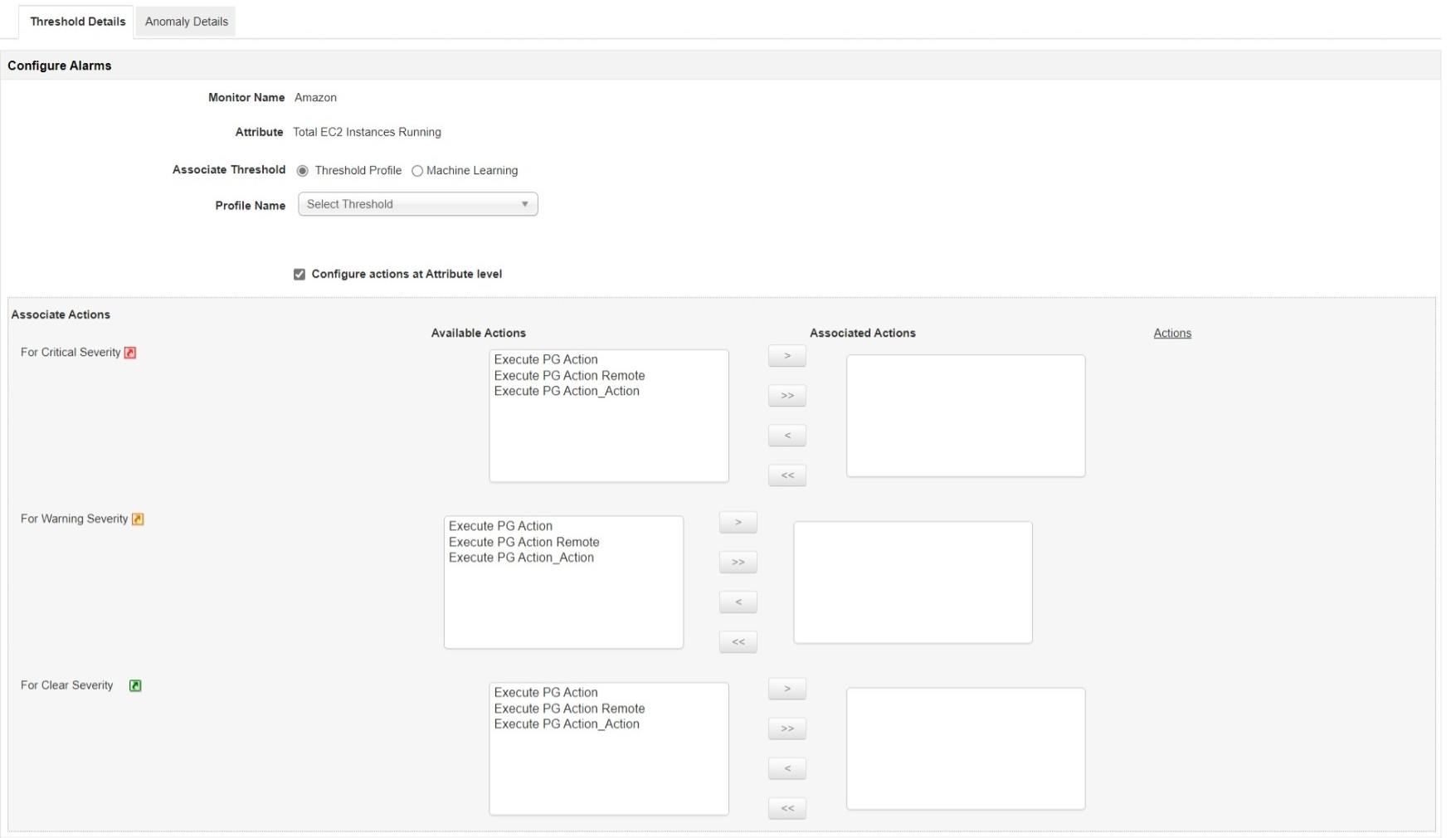
Task: Switch to the Anomaly Details tab
Action: pos(185,22)
